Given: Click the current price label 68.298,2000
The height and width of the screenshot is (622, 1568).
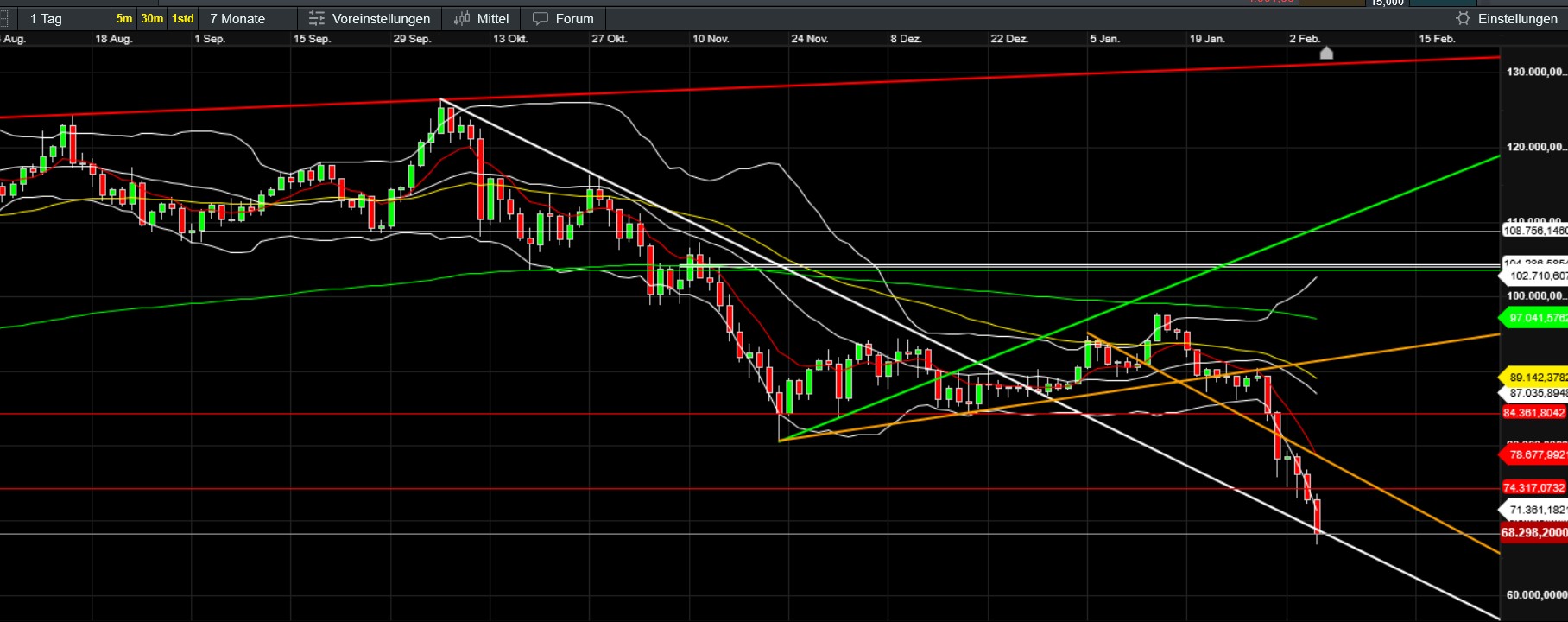Looking at the screenshot, I should point(1533,532).
